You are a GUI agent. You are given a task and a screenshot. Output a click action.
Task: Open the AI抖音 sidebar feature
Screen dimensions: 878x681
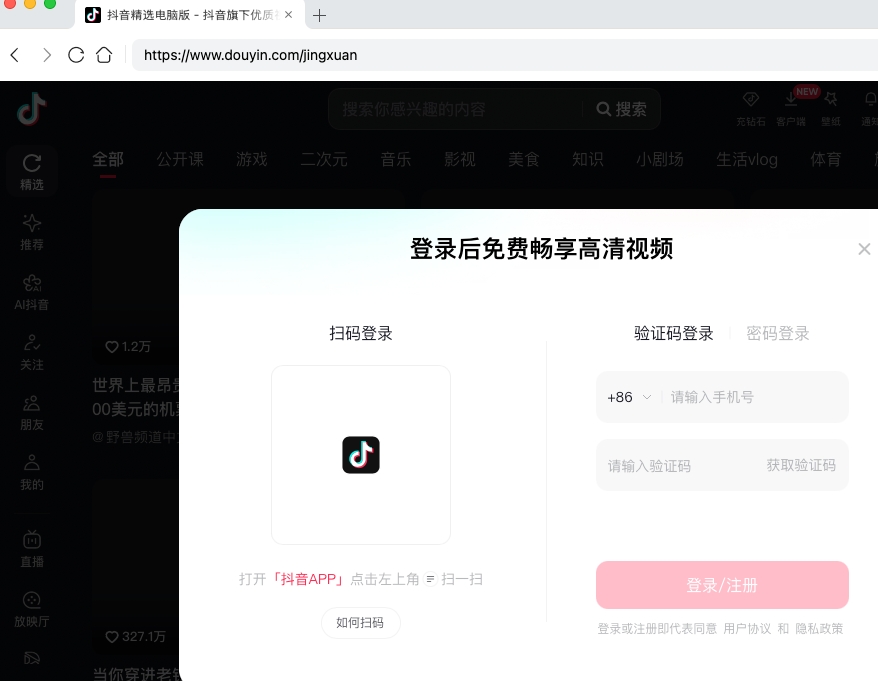pos(31,292)
